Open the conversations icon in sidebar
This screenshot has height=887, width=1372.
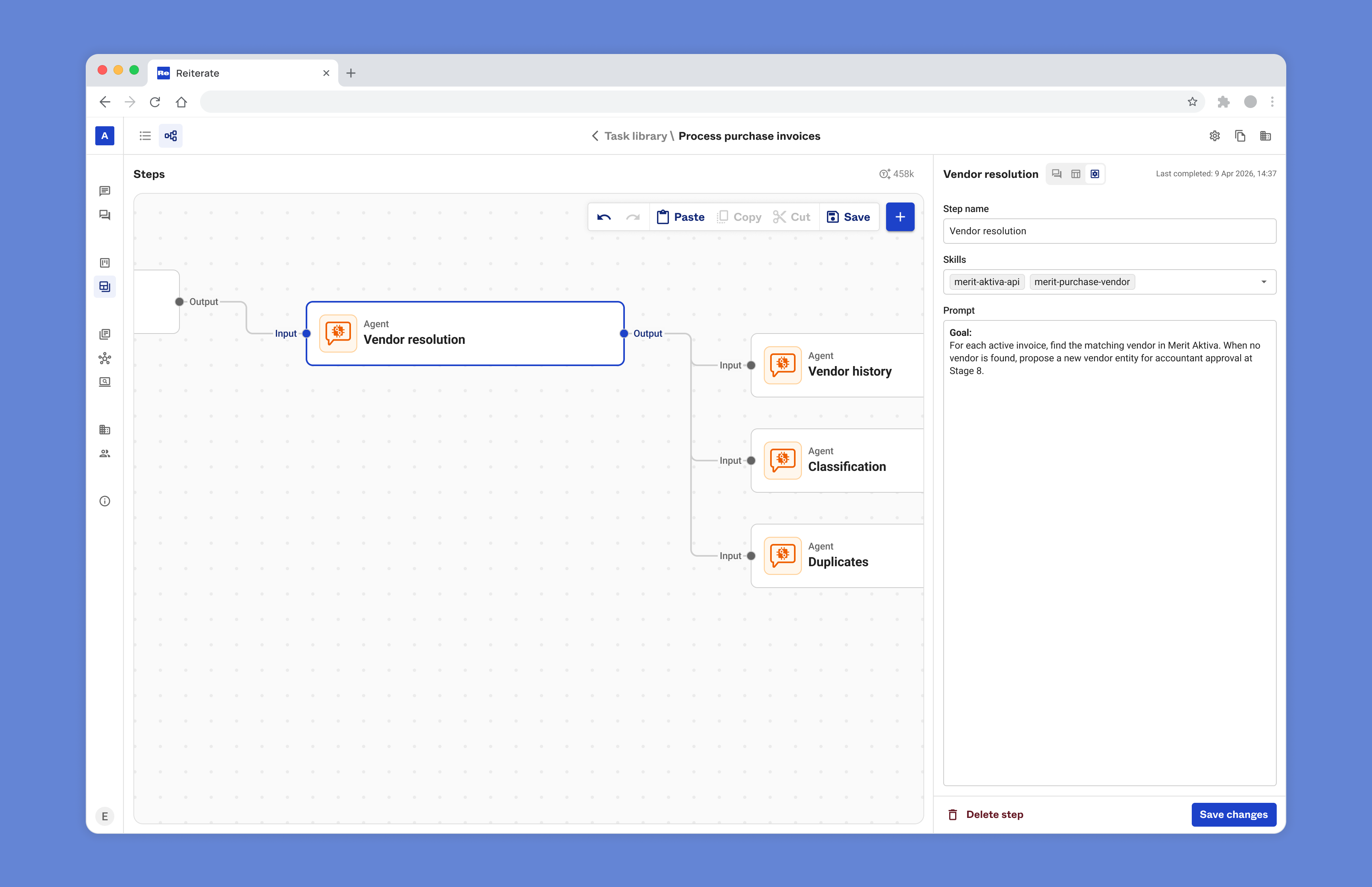coord(104,215)
